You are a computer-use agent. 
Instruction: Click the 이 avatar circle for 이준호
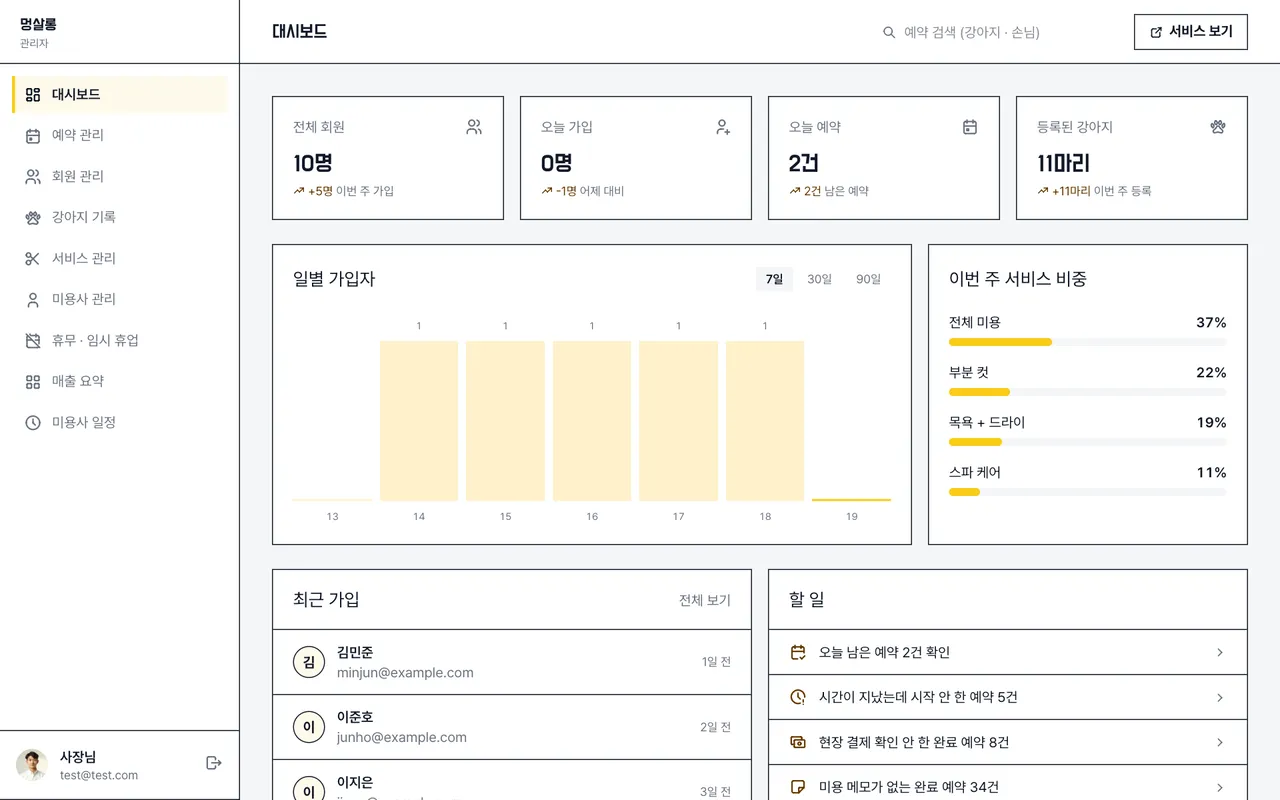[309, 727]
